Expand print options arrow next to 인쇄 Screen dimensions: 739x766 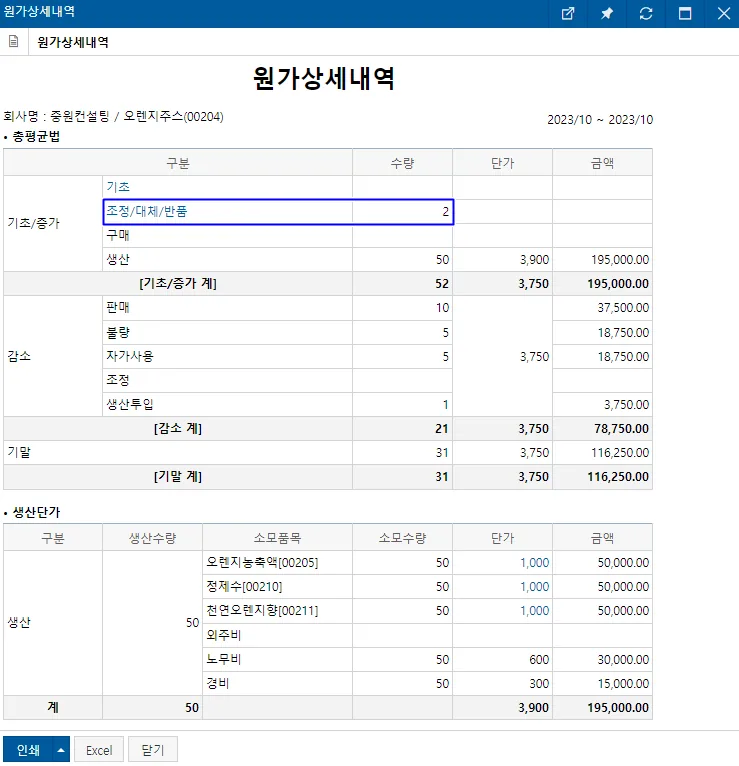click(61, 750)
